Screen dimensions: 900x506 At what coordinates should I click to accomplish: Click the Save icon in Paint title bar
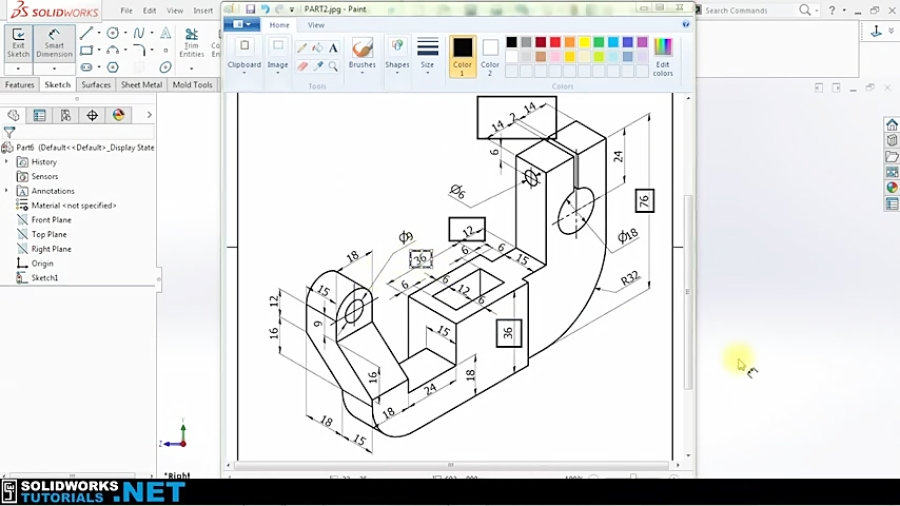click(x=250, y=9)
